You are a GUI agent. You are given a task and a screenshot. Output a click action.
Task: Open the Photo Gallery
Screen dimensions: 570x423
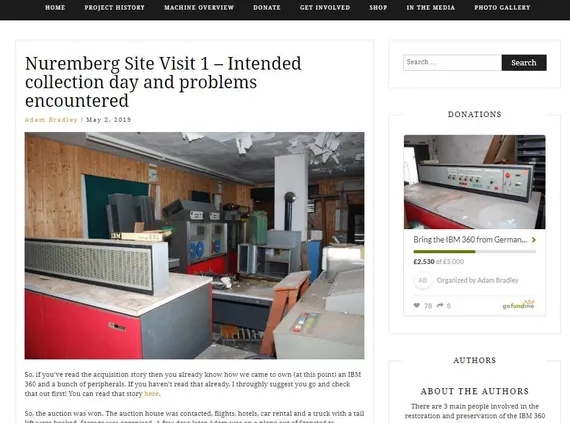click(x=502, y=8)
